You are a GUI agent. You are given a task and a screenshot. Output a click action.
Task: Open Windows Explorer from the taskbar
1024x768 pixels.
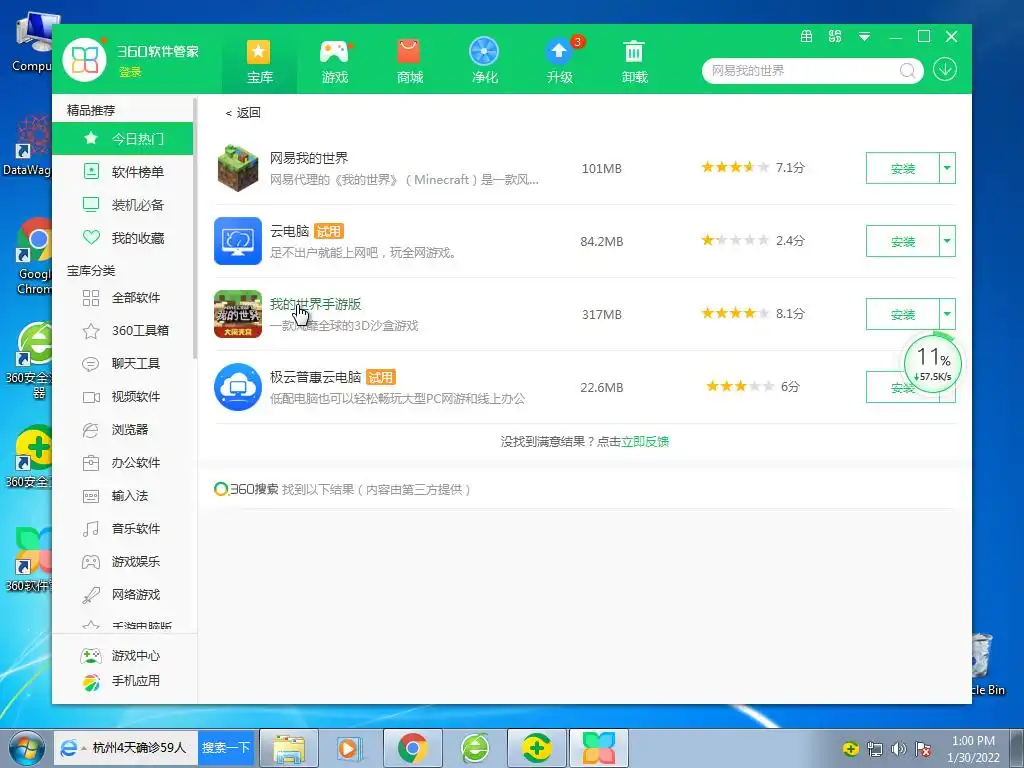(289, 748)
